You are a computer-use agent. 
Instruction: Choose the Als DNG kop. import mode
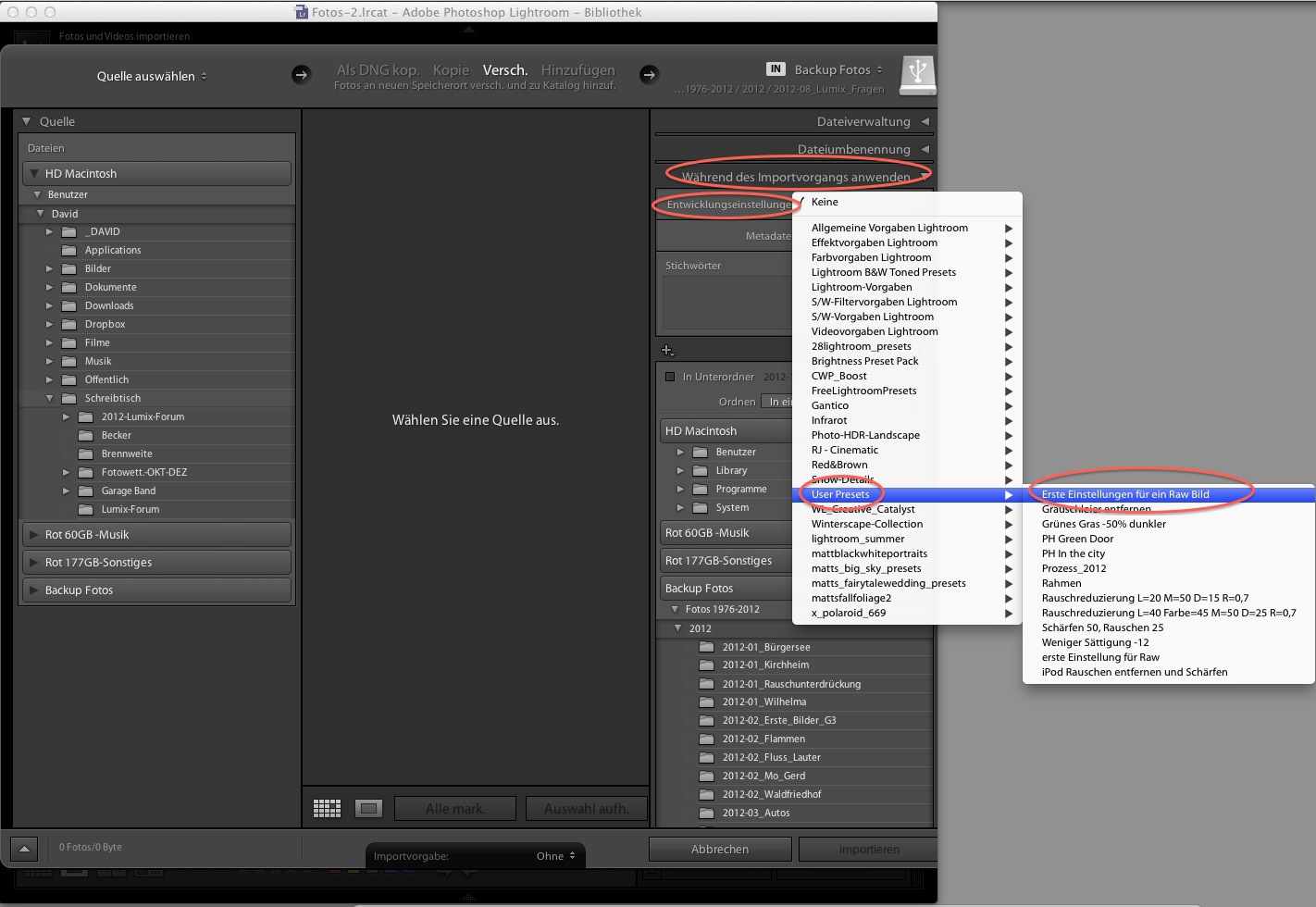pos(378,70)
